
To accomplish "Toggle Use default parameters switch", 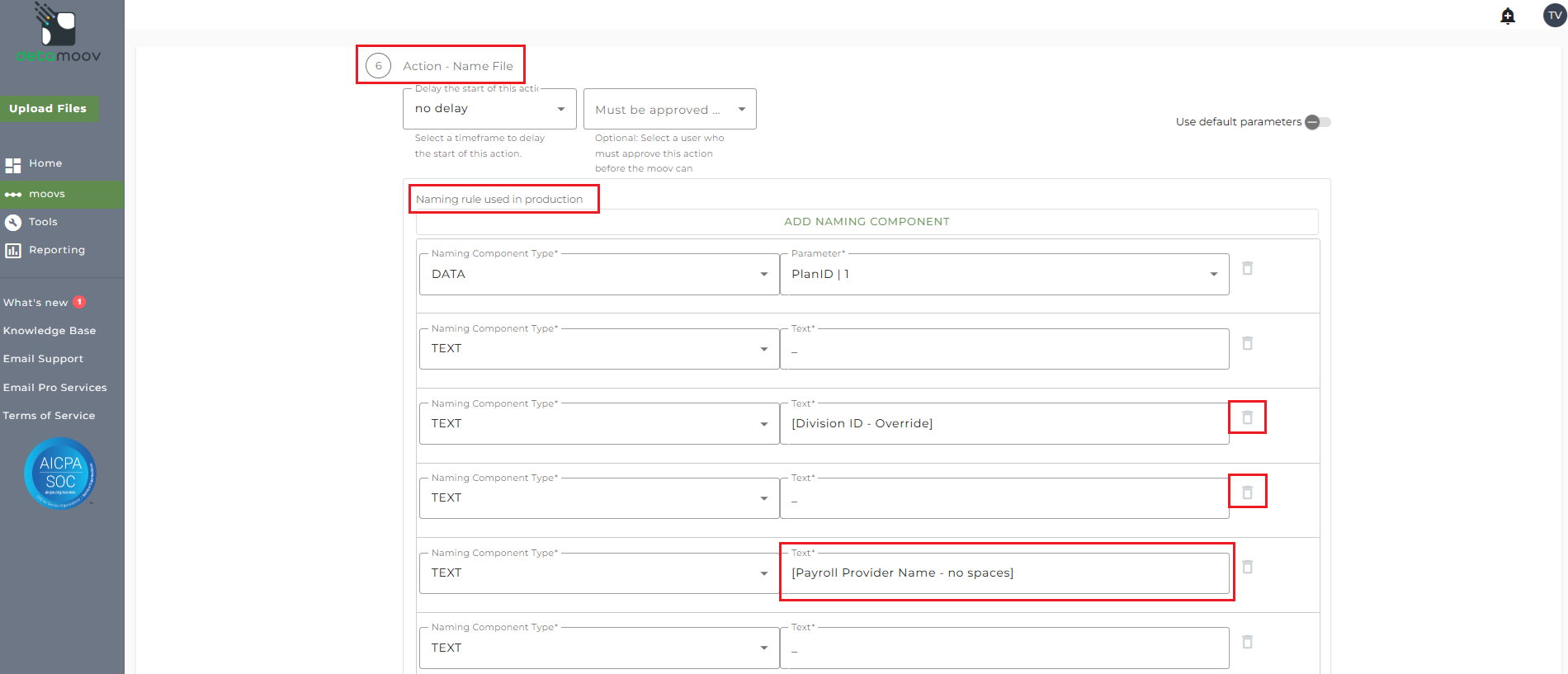I will [x=1318, y=122].
